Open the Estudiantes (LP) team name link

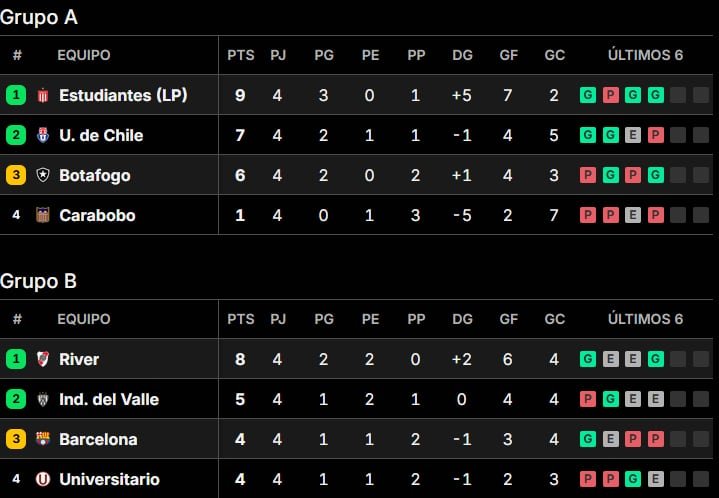pyautogui.click(x=123, y=95)
